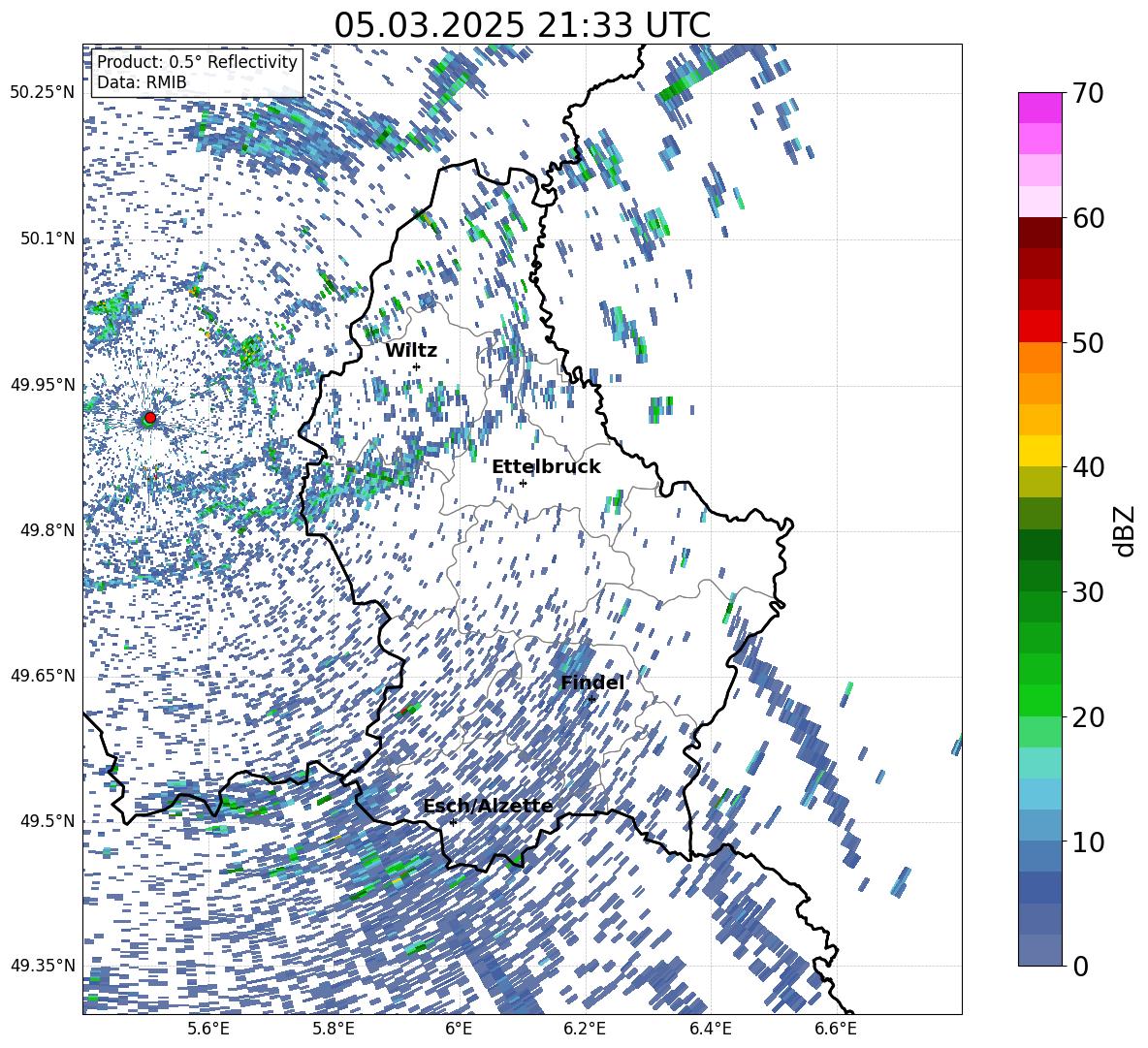Click the 50.25°N latitude label
This screenshot has width=1148, height=1048.
pos(43,93)
